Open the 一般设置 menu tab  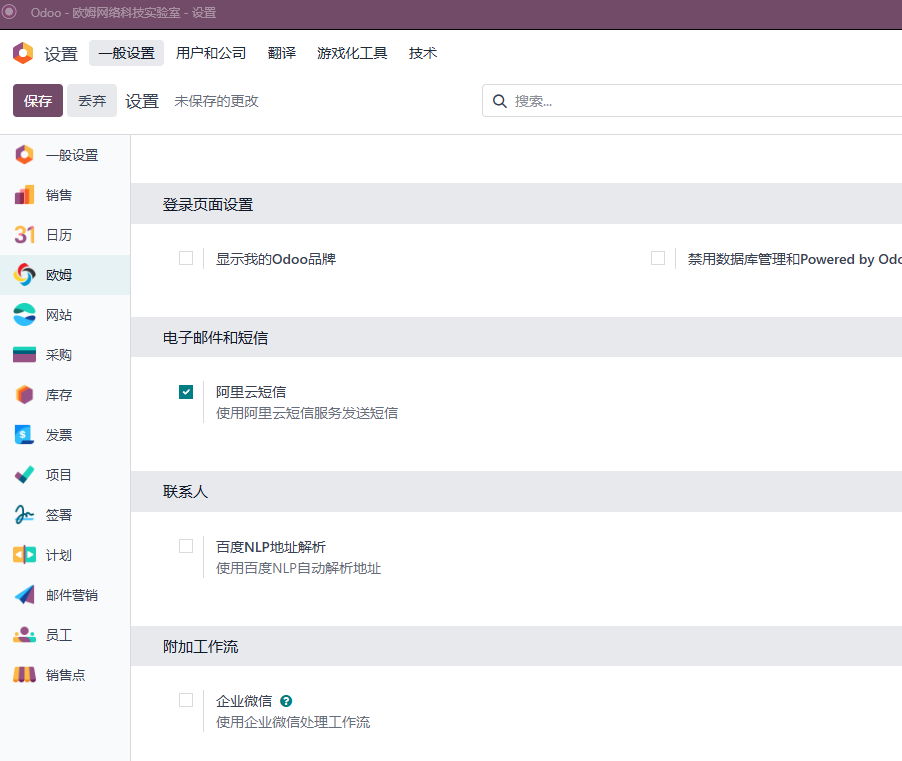coord(127,53)
